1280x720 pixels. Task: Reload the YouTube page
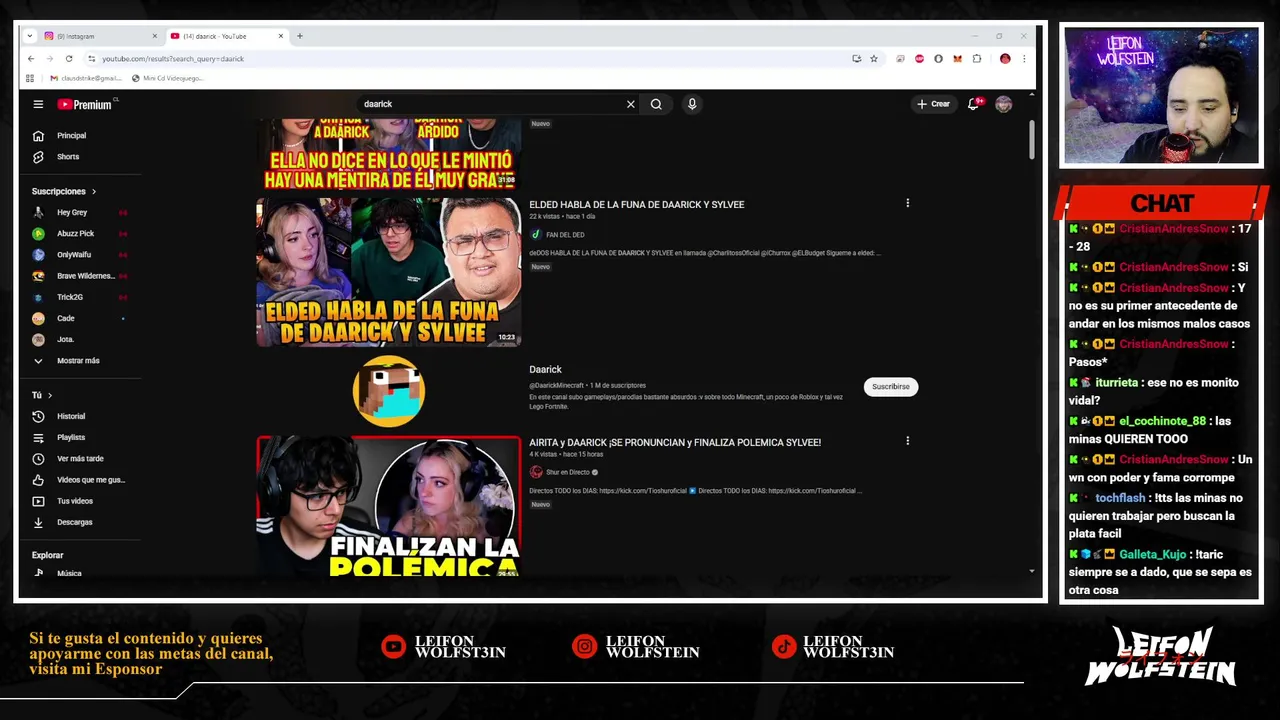click(x=69, y=59)
